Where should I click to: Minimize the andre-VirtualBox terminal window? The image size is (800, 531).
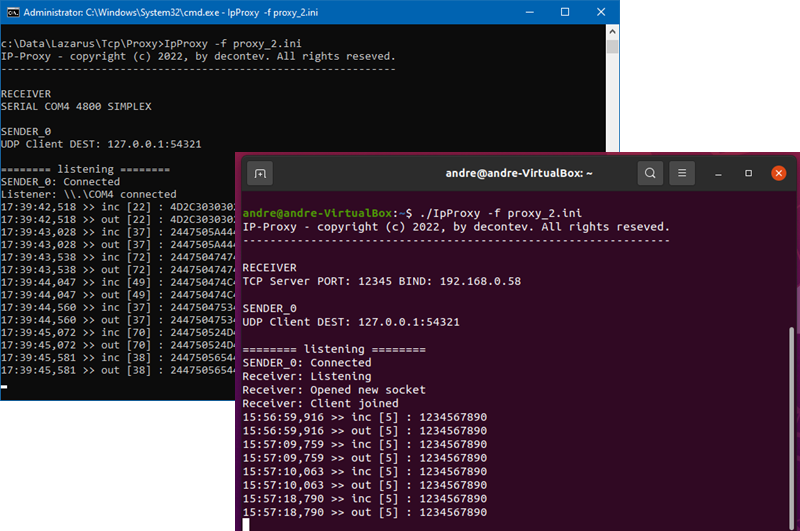click(718, 173)
